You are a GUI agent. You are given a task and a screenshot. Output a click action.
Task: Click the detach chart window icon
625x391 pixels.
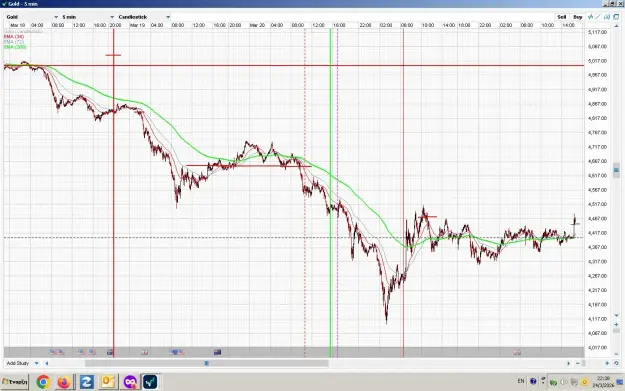pos(616,17)
